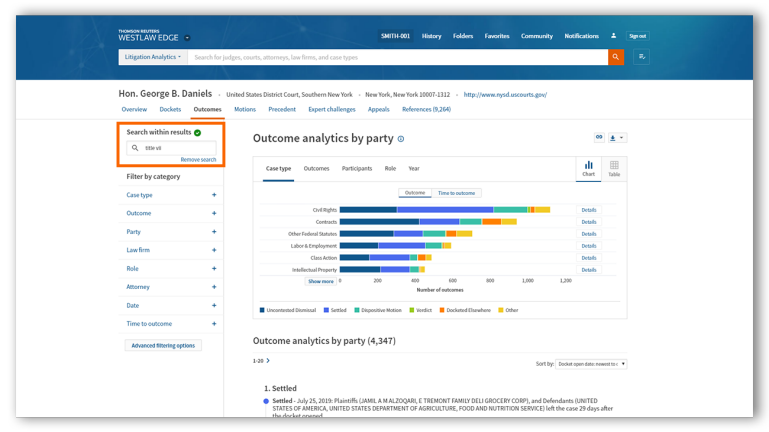Switch to Table view icon
Image resolution: width=769 pixels, height=432 pixels.
tap(614, 168)
